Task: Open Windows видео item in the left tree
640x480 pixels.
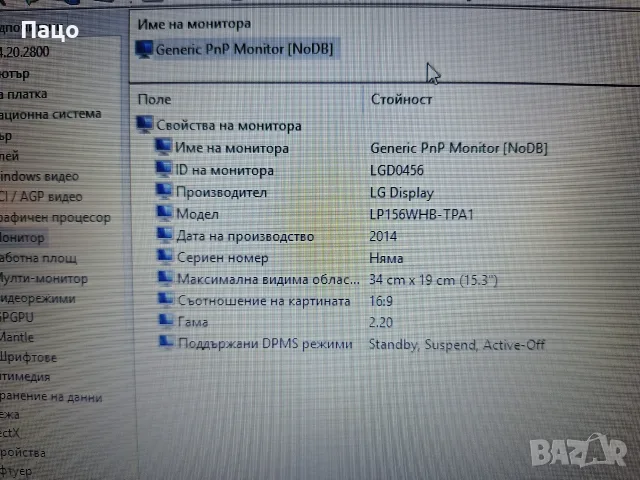Action: (39, 176)
